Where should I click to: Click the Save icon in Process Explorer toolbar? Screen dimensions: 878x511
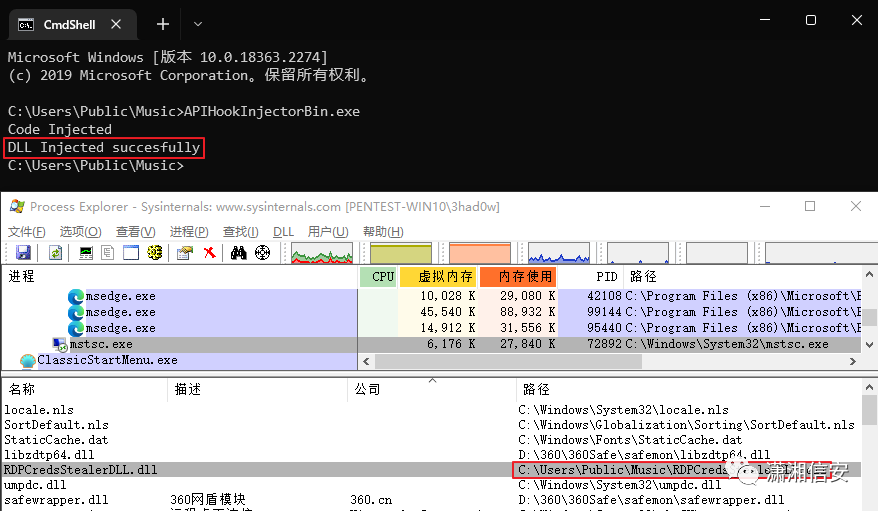coord(23,252)
